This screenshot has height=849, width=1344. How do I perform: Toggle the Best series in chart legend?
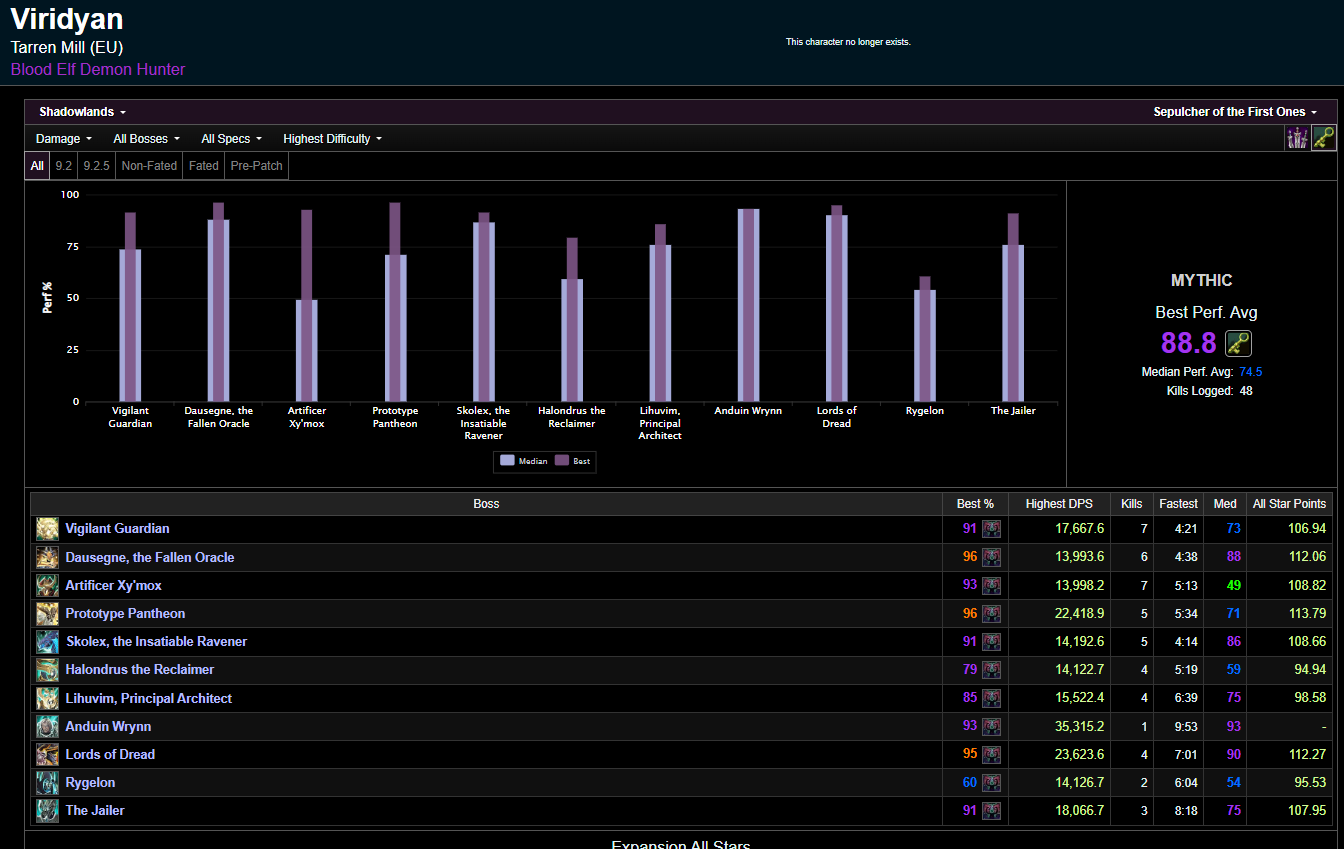coord(573,461)
